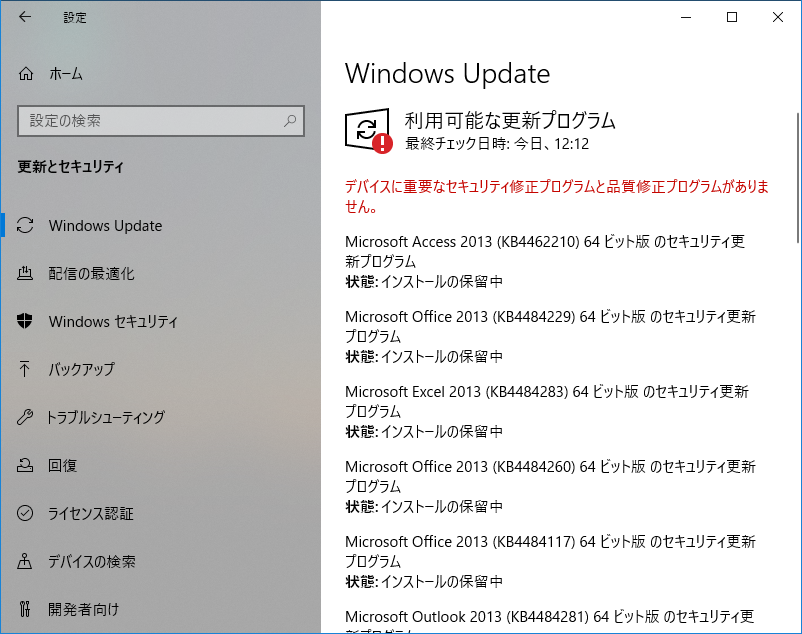
Task: Open 配信の最適化 settings page
Action: [91, 274]
